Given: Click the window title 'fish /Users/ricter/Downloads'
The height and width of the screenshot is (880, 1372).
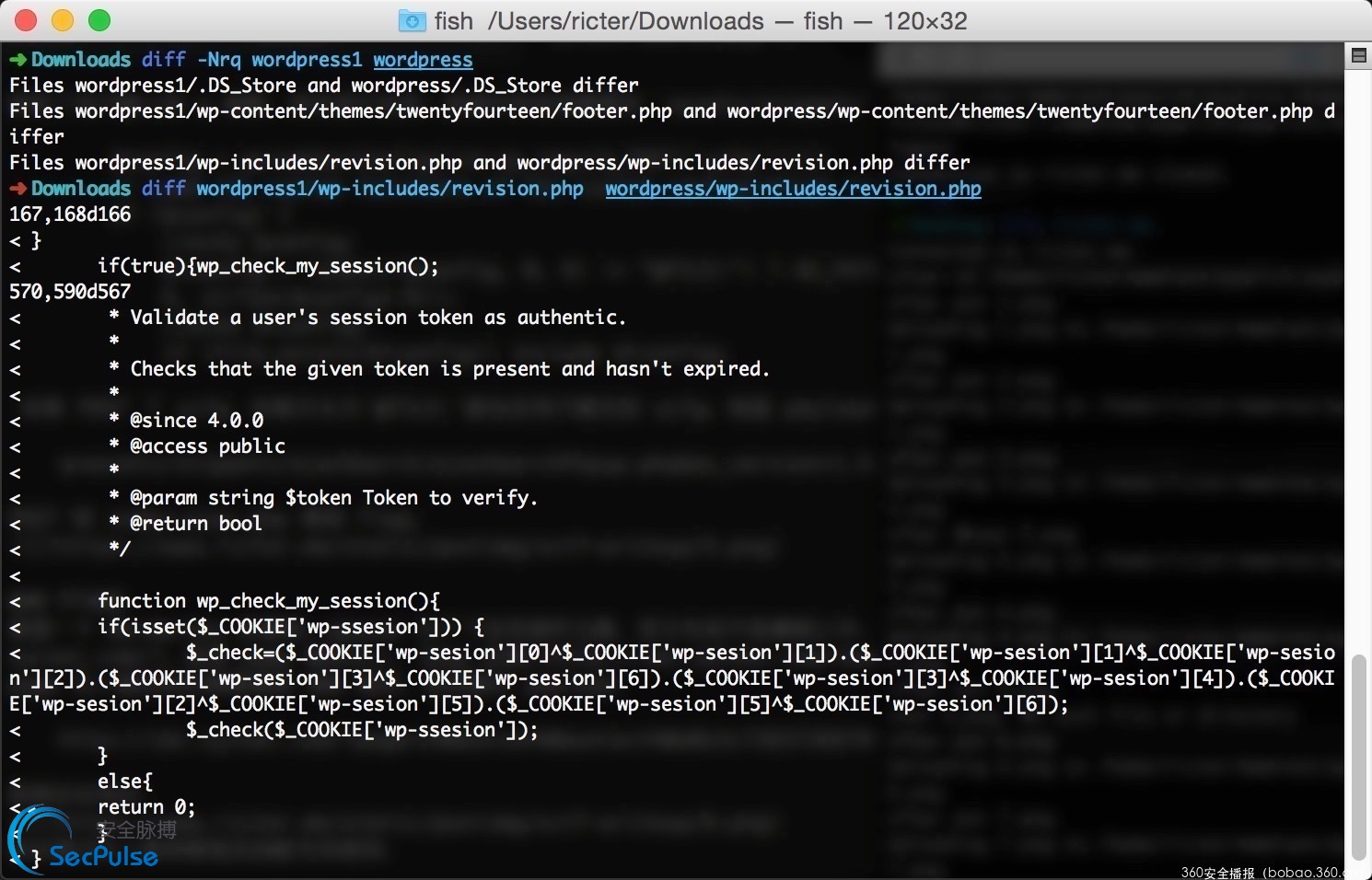Looking at the screenshot, I should [599, 20].
